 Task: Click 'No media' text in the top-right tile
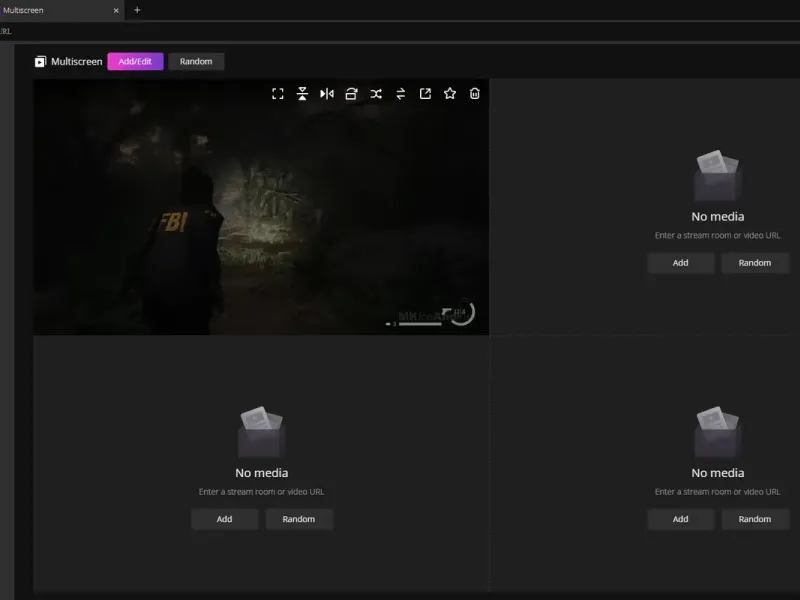pos(717,216)
